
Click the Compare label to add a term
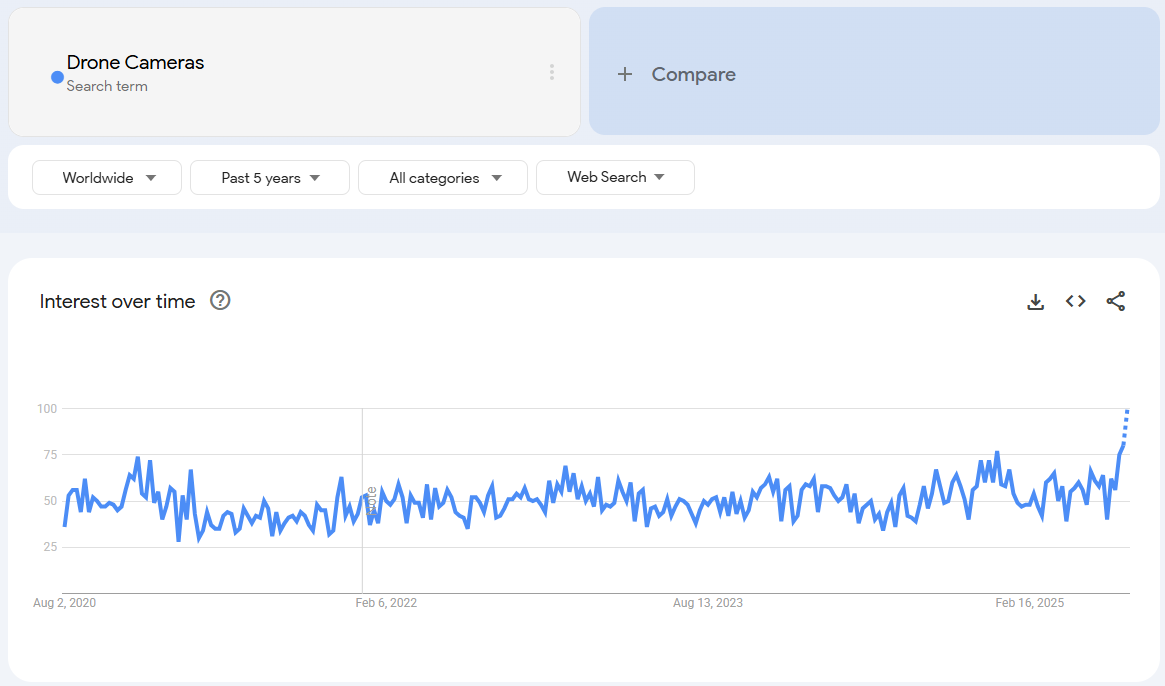pyautogui.click(x=693, y=74)
